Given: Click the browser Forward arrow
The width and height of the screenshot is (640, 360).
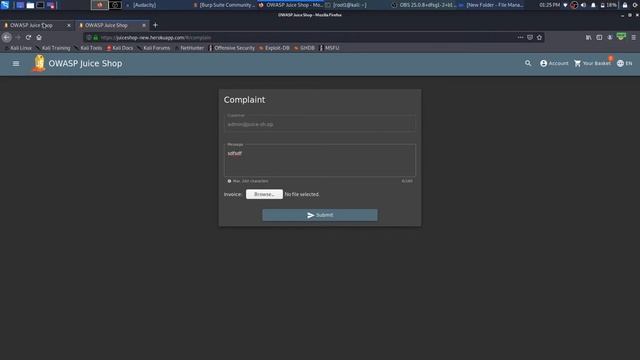Looking at the screenshot, I should pyautogui.click(x=18, y=38).
